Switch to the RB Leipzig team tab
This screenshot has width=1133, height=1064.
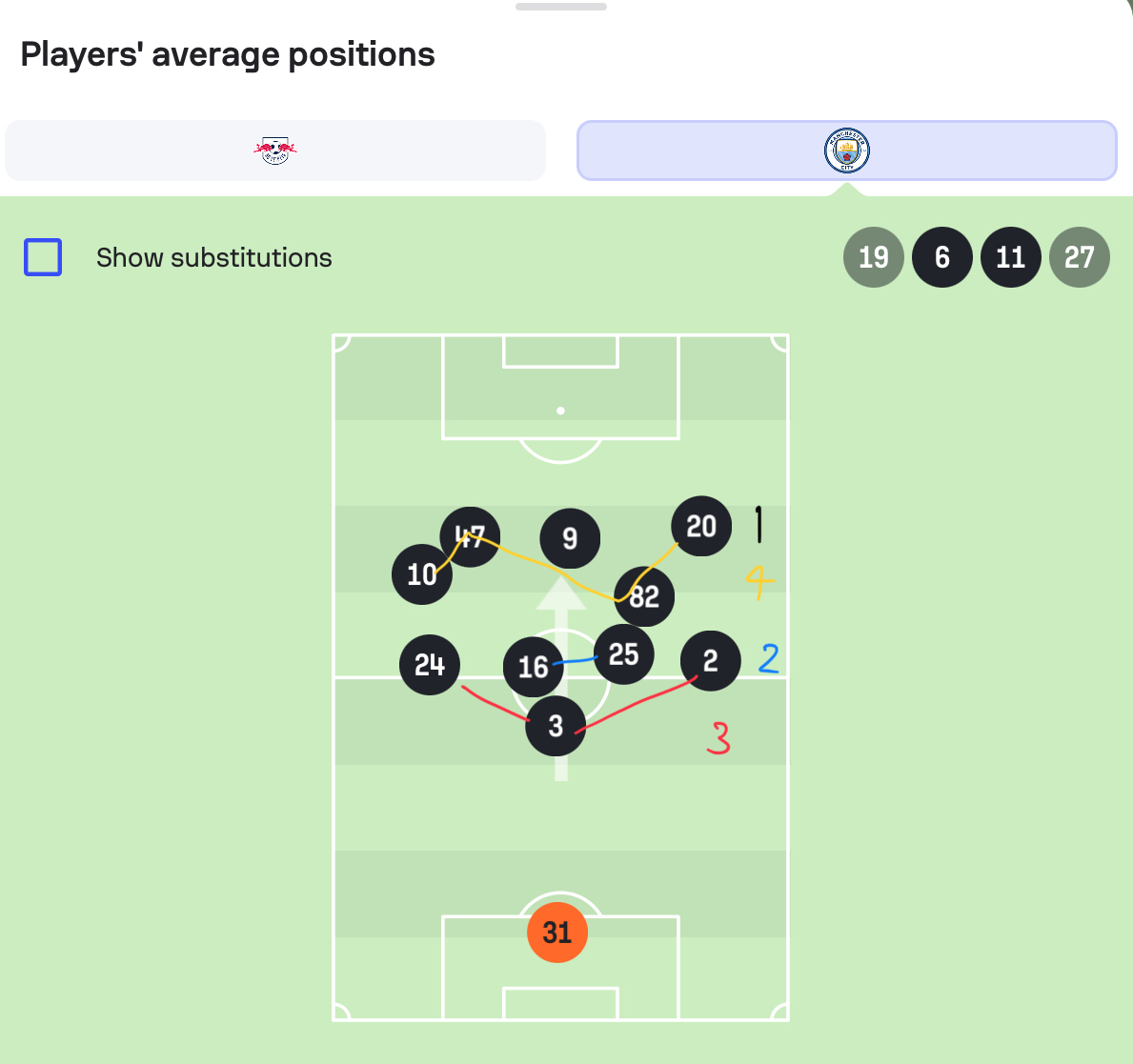(x=275, y=151)
